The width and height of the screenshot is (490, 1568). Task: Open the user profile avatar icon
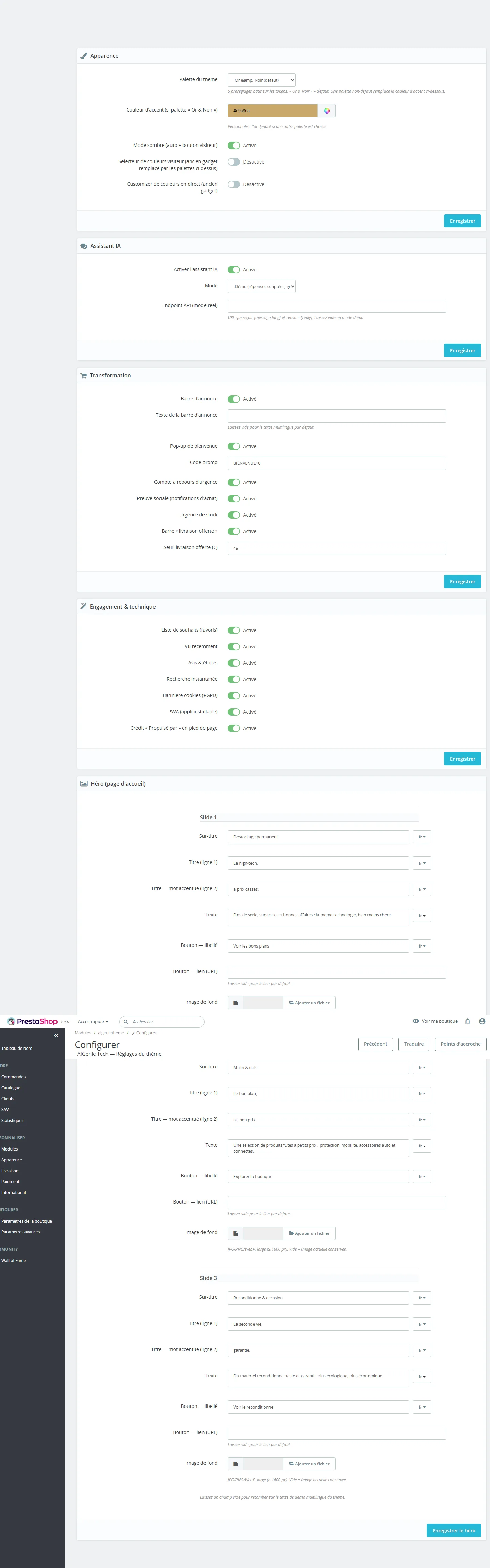[x=482, y=1021]
